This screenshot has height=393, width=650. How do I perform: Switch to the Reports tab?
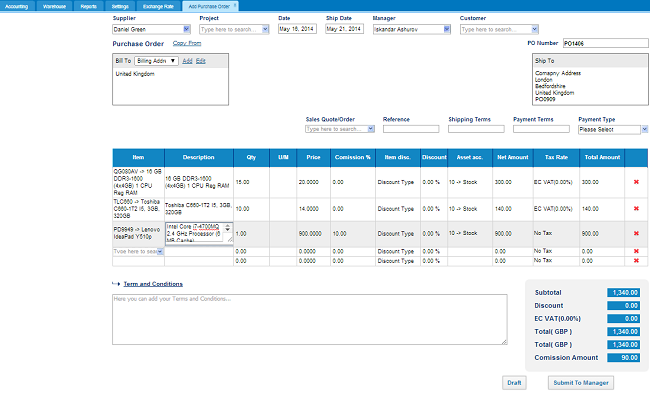(x=88, y=6)
